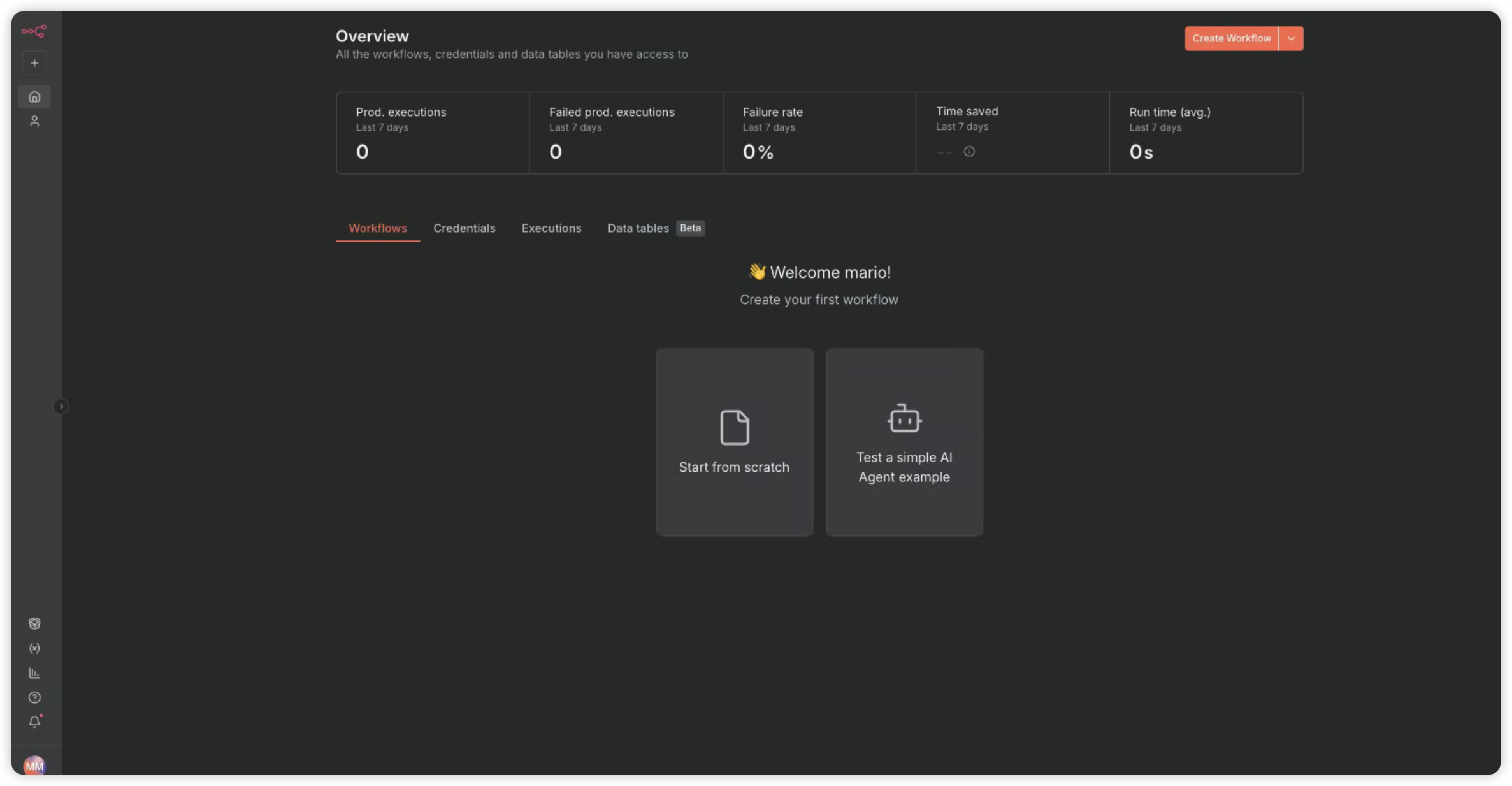Open the MM user avatar menu

[34, 765]
